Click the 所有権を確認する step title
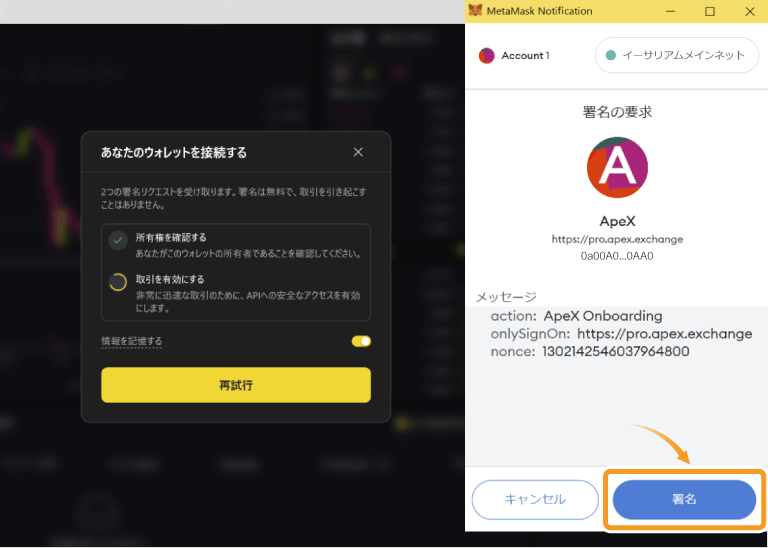768x548 pixels. 171,238
